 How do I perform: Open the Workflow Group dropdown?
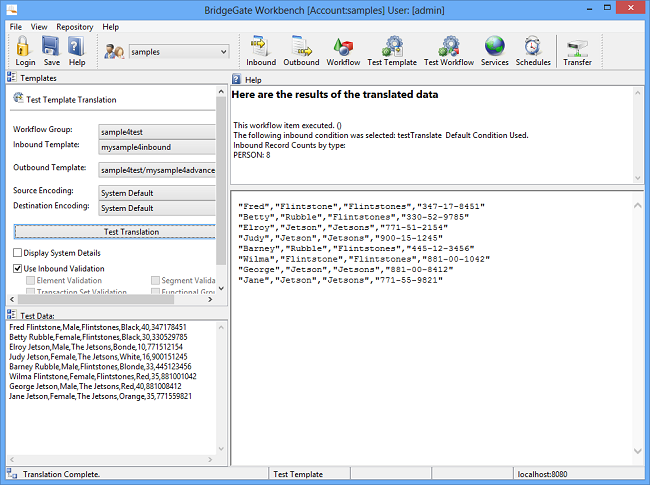tap(157, 132)
